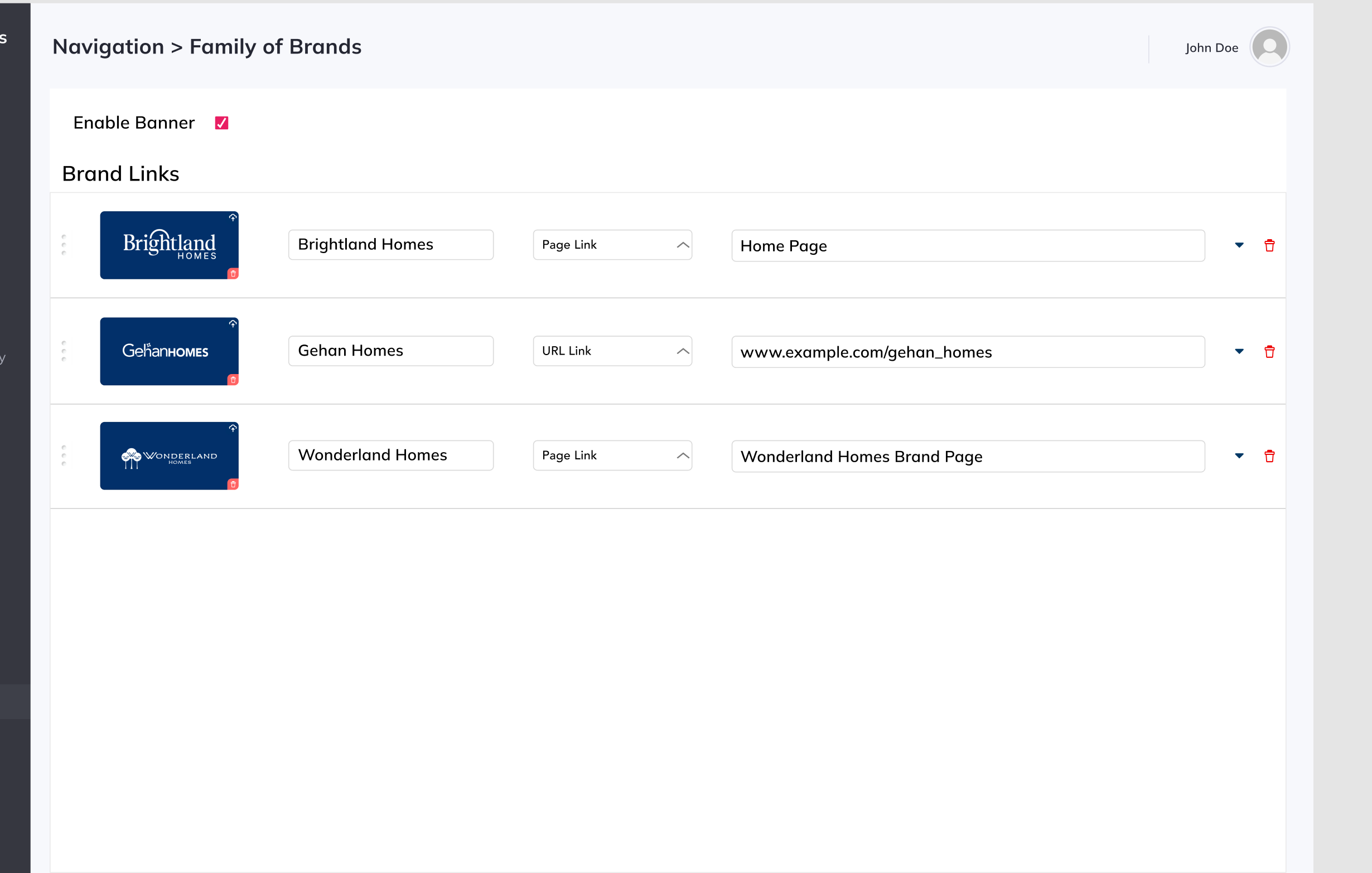
Task: Click upload icon on Gehan Homes logo
Action: click(x=233, y=323)
